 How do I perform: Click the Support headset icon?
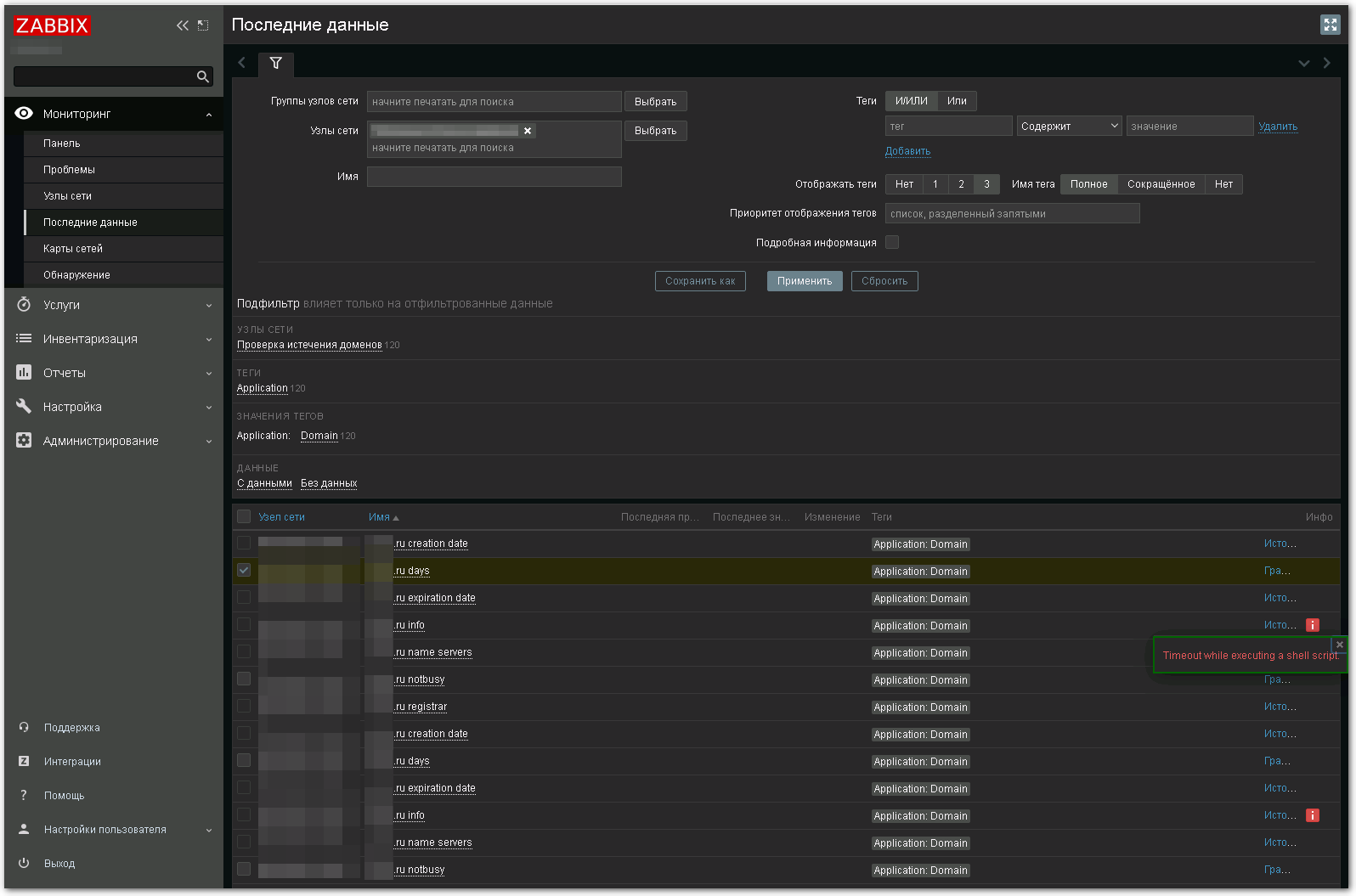click(24, 727)
